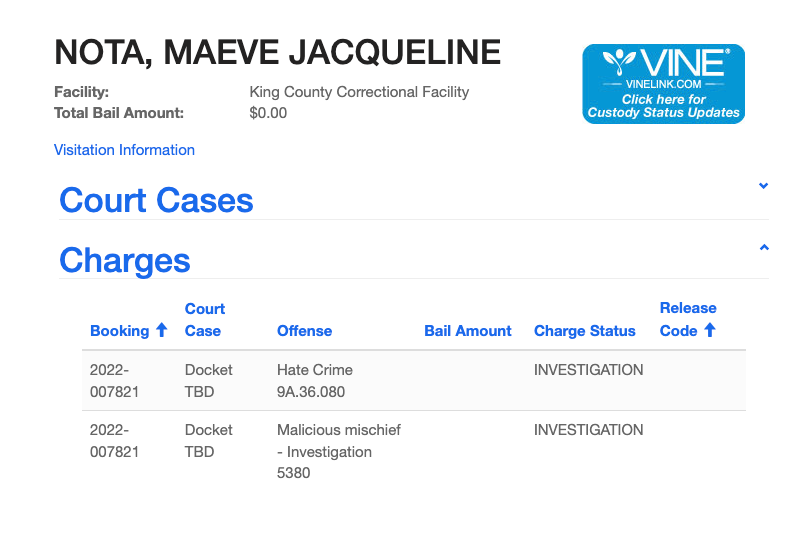
Task: Select the Hate Crime 9A.36.080 offense cell
Action: click(315, 381)
